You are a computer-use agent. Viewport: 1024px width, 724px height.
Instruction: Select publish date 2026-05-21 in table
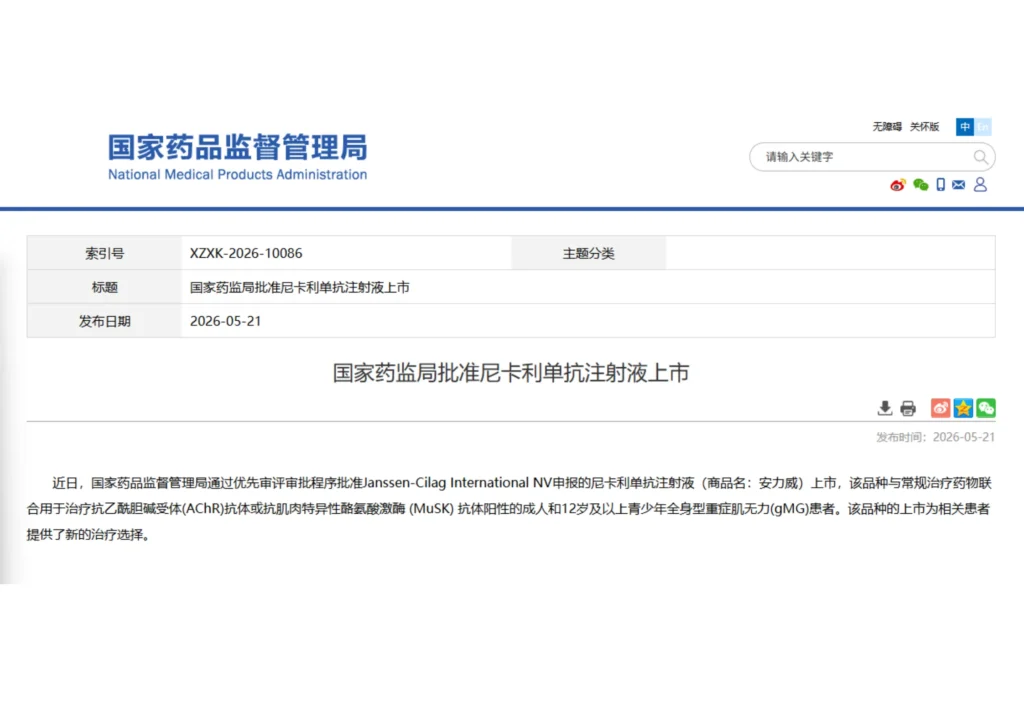tap(225, 321)
